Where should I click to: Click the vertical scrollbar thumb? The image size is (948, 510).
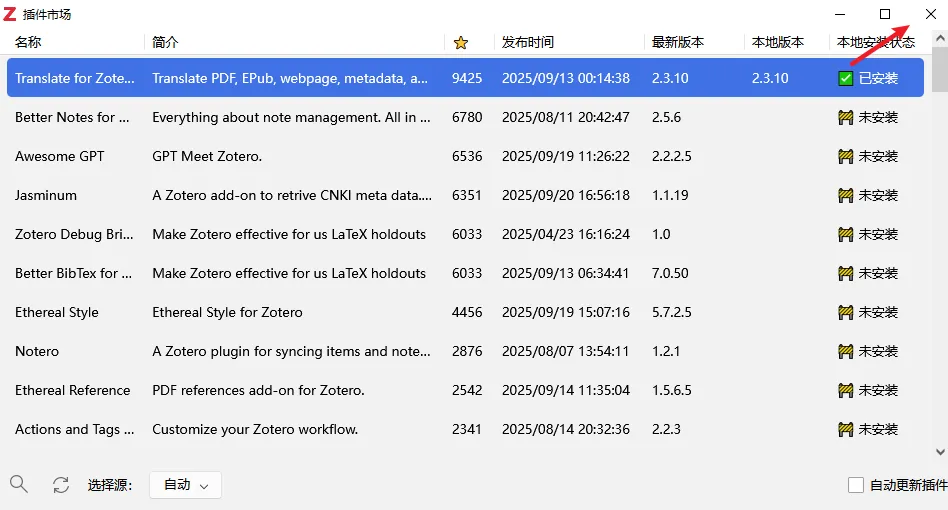coord(940,68)
